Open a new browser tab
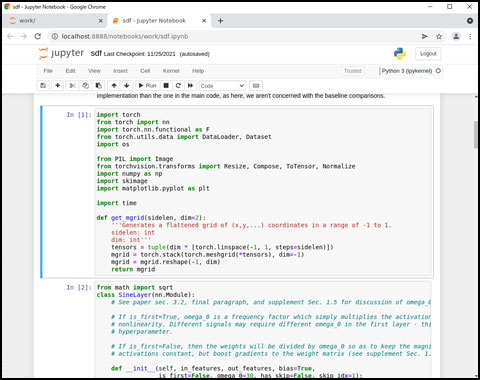This screenshot has width=480, height=380. pos(220,21)
